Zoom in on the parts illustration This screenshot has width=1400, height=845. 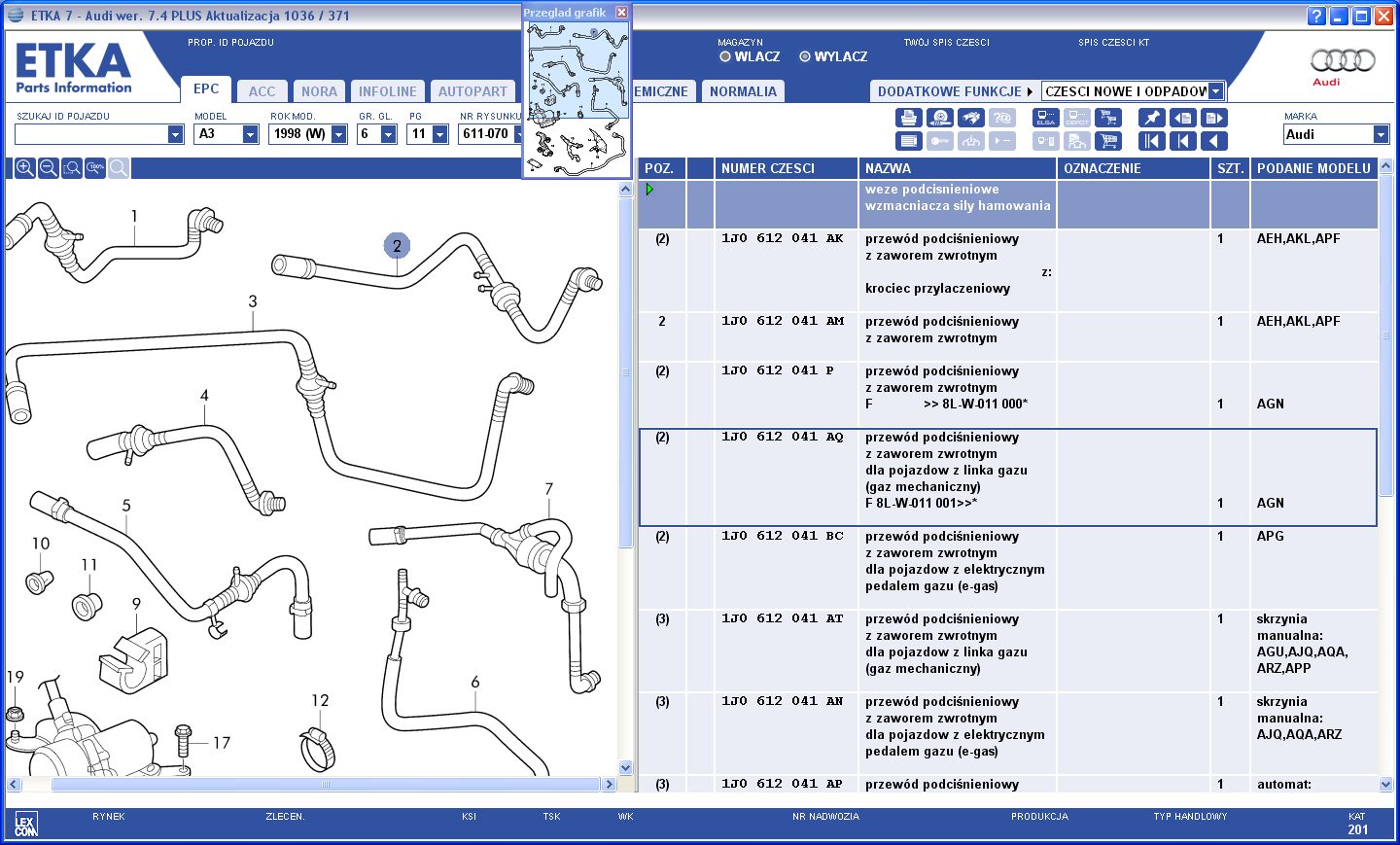25,168
